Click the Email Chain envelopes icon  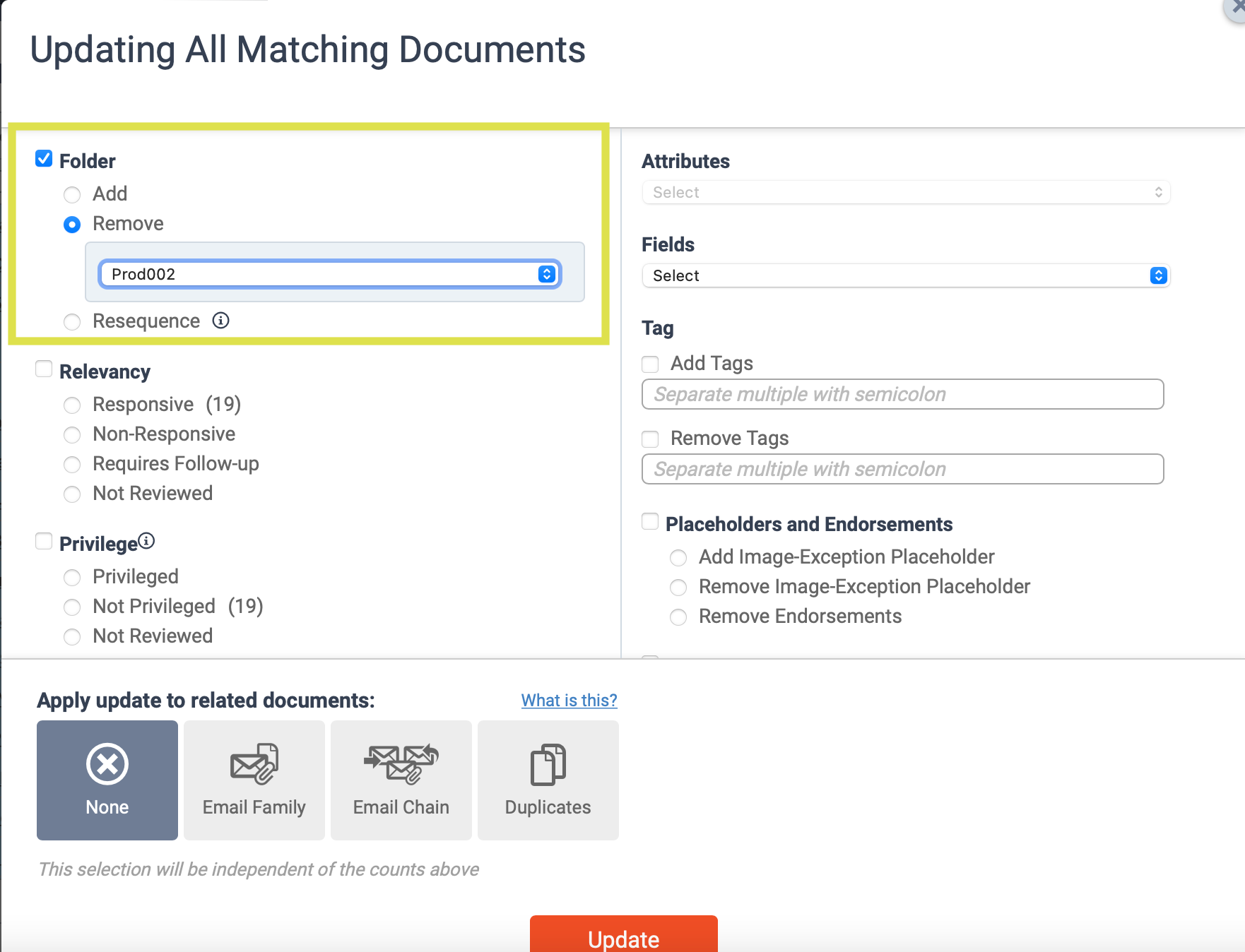(401, 763)
